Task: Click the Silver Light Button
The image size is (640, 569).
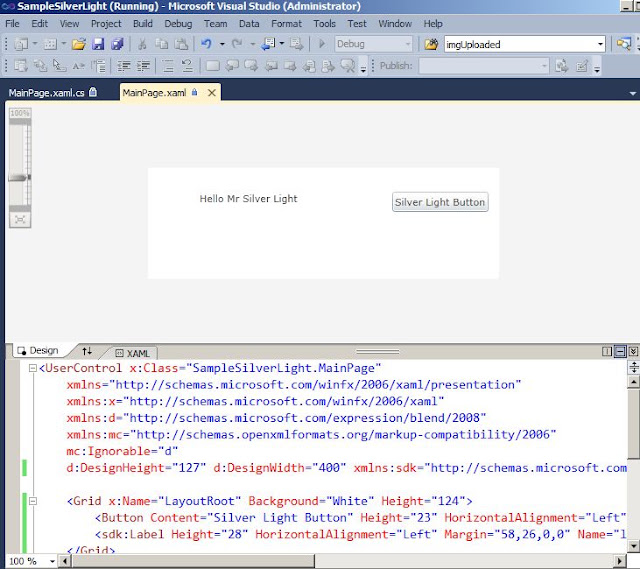Action: pyautogui.click(x=440, y=202)
